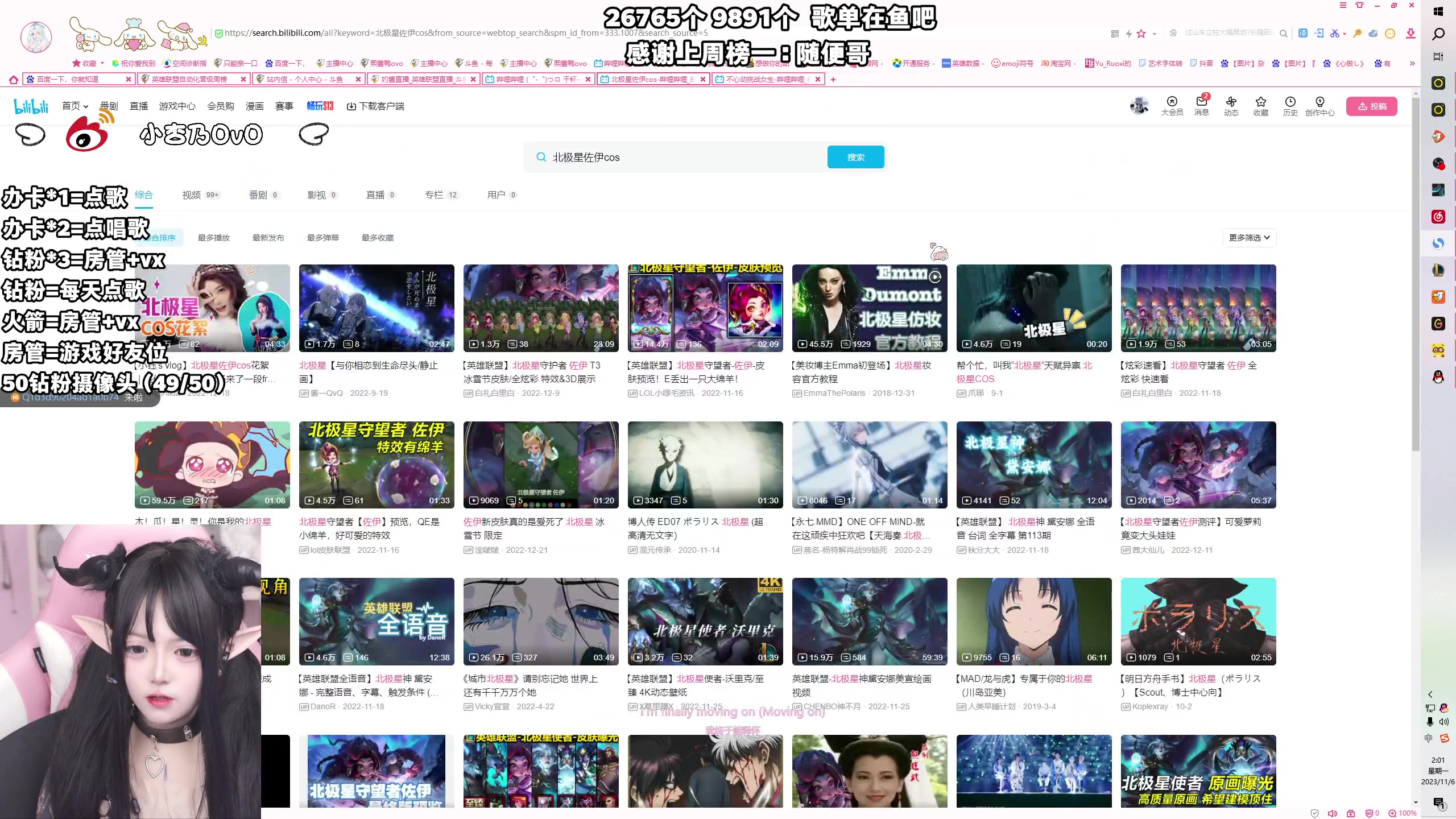1456x819 pixels.
Task: Open NetEase Cloud Music taskbar icon
Action: (x=1438, y=217)
